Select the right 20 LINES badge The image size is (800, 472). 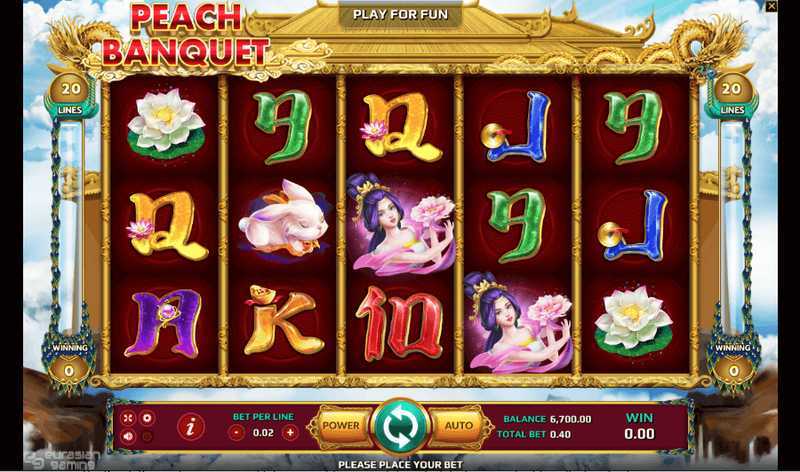[x=732, y=95]
